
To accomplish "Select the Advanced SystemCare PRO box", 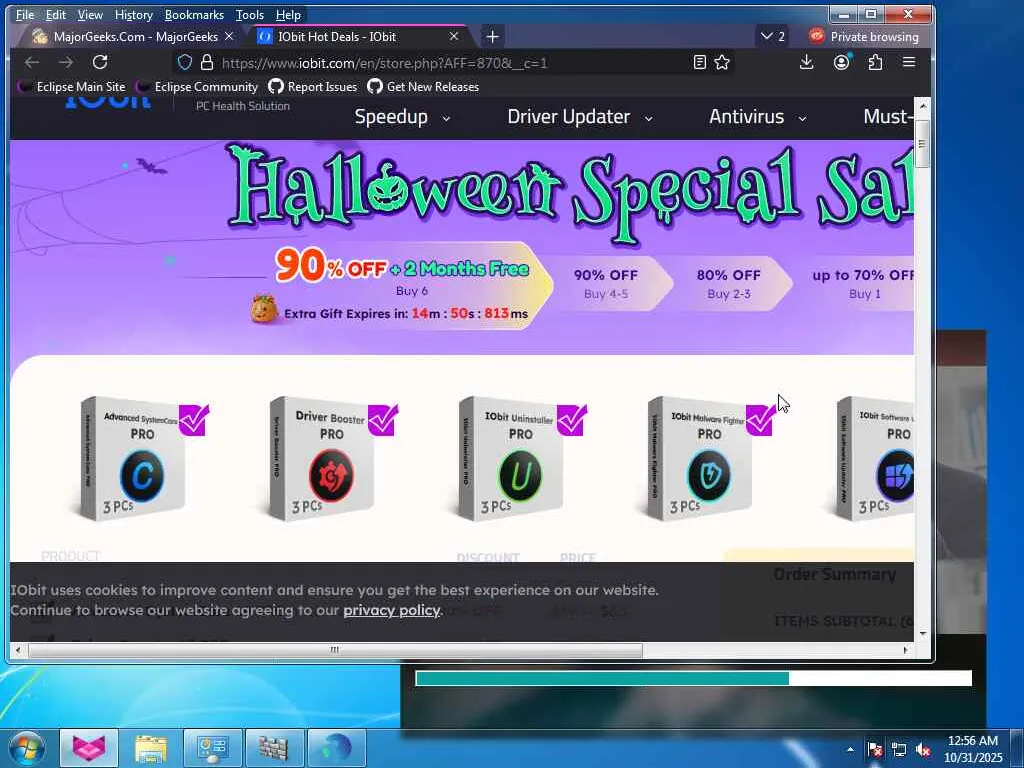I will pyautogui.click(x=133, y=458).
